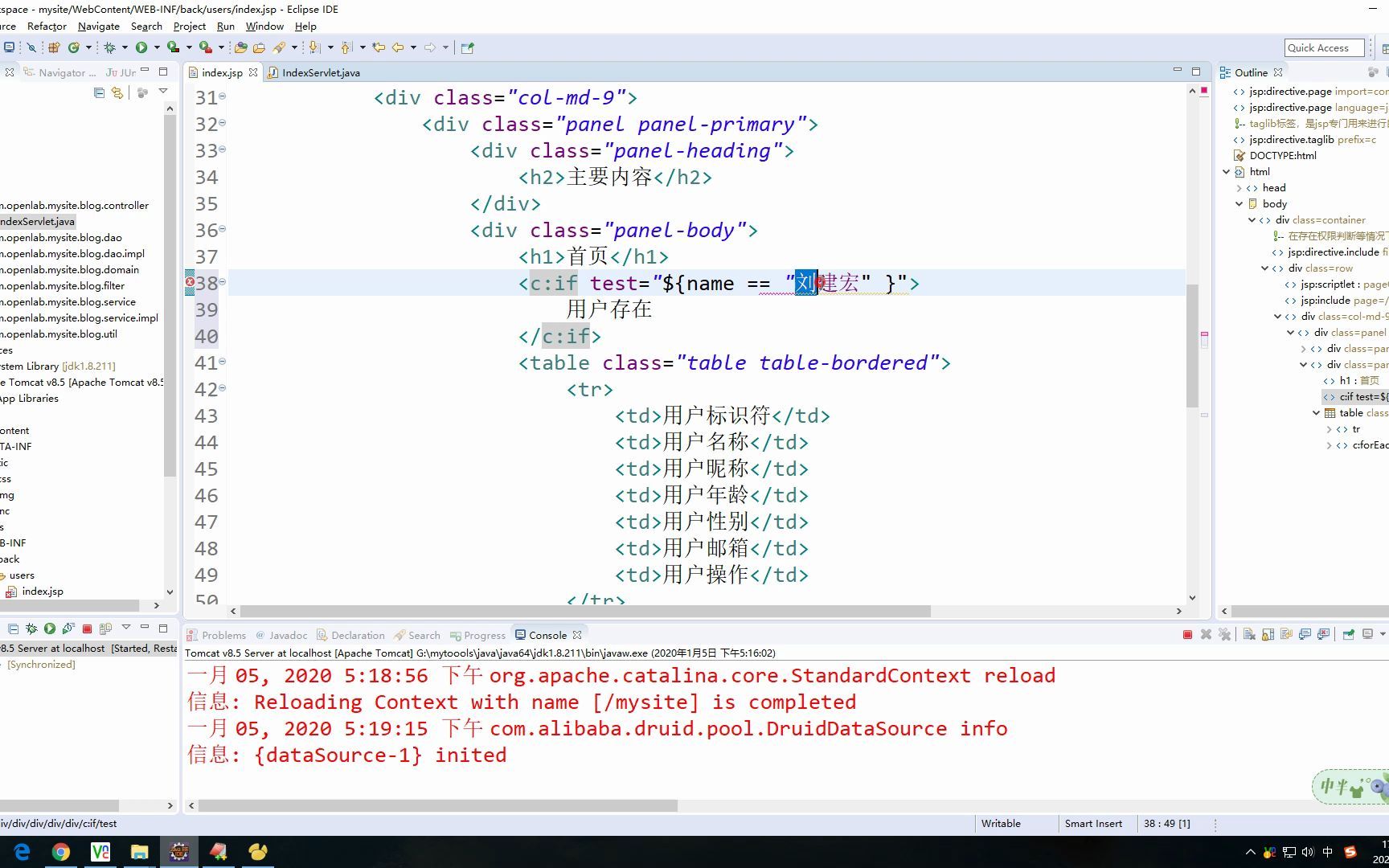Click the editor vertical scrollbar thumb
This screenshot has height=868, width=1389.
click(1192, 346)
